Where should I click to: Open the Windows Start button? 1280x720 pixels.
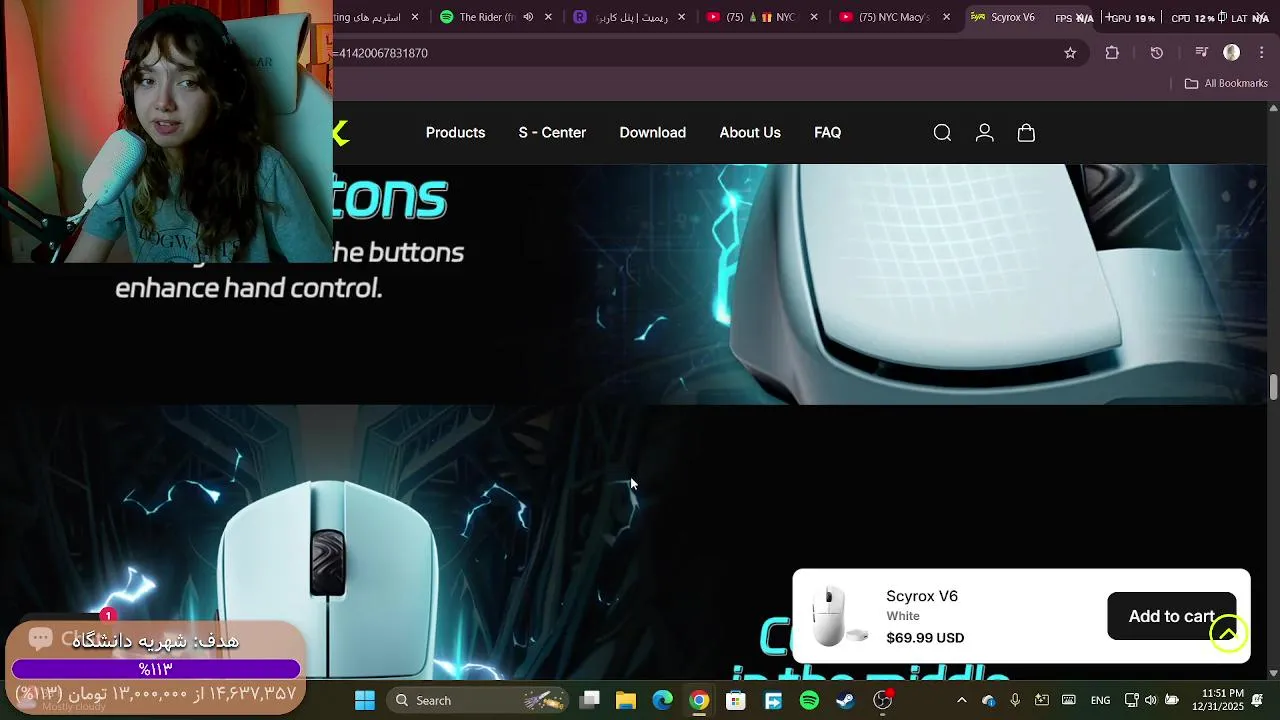coord(365,700)
